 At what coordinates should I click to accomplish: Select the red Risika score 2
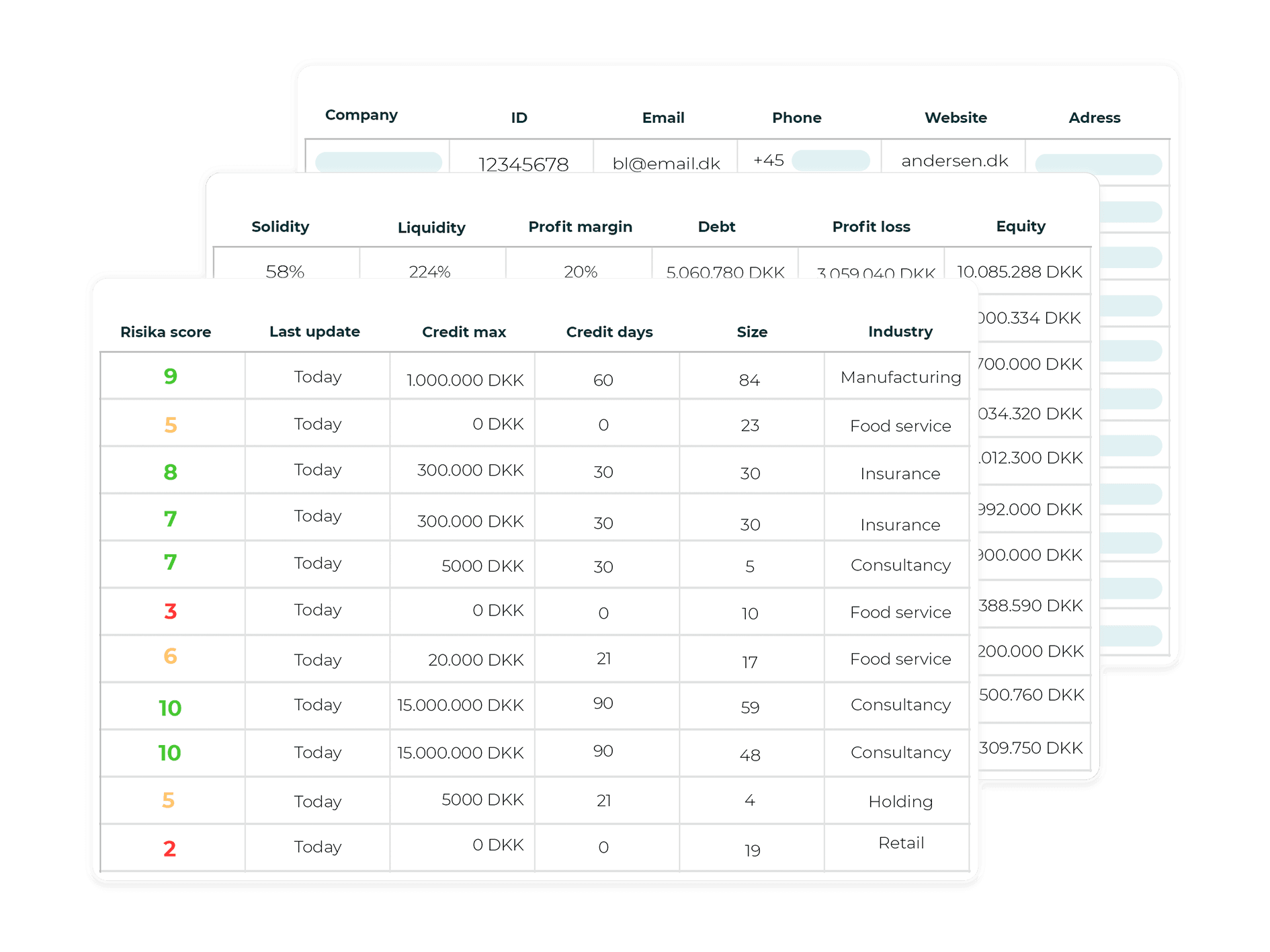[169, 849]
